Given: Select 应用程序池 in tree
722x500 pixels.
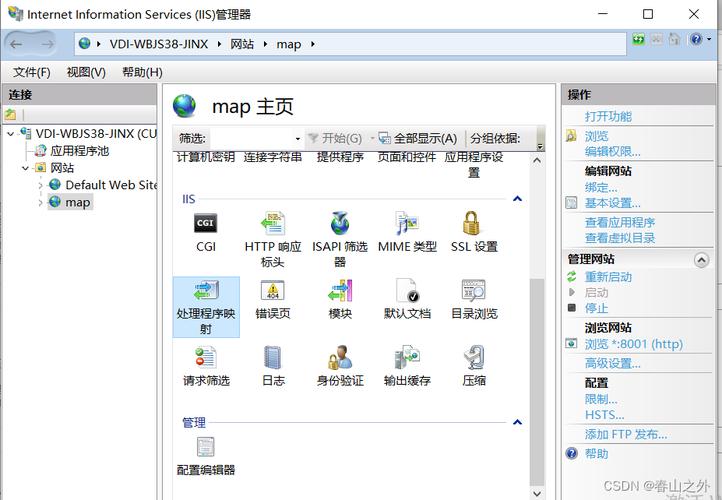Looking at the screenshot, I should pyautogui.click(x=80, y=151).
